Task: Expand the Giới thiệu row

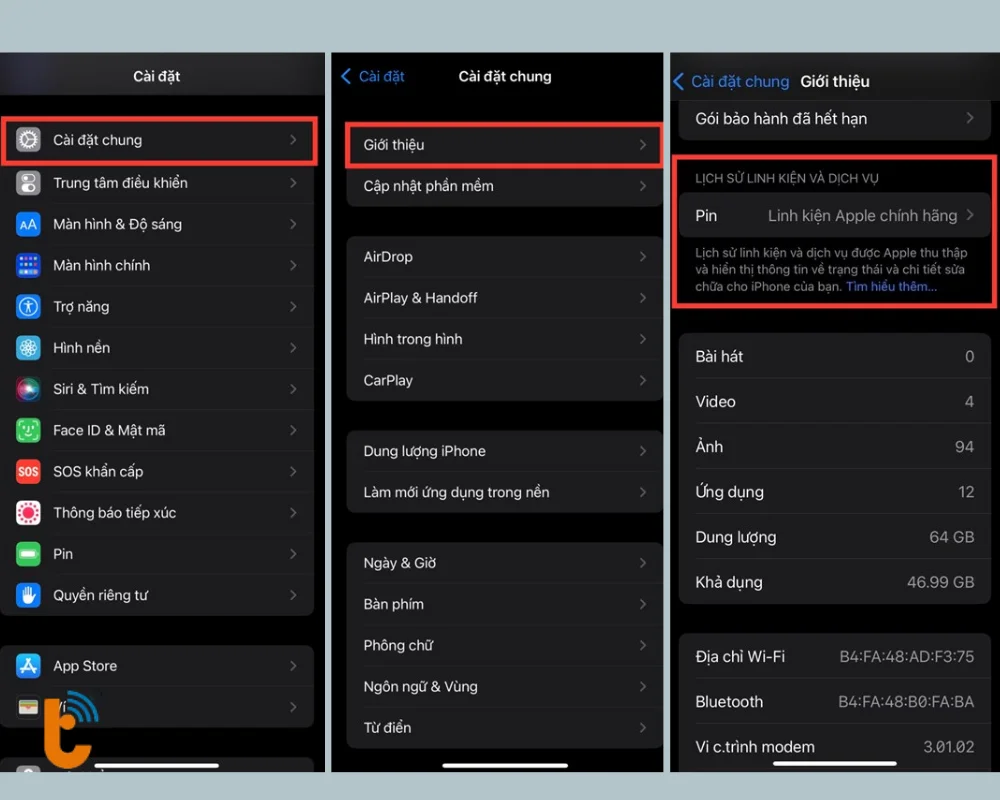Action: click(x=503, y=144)
